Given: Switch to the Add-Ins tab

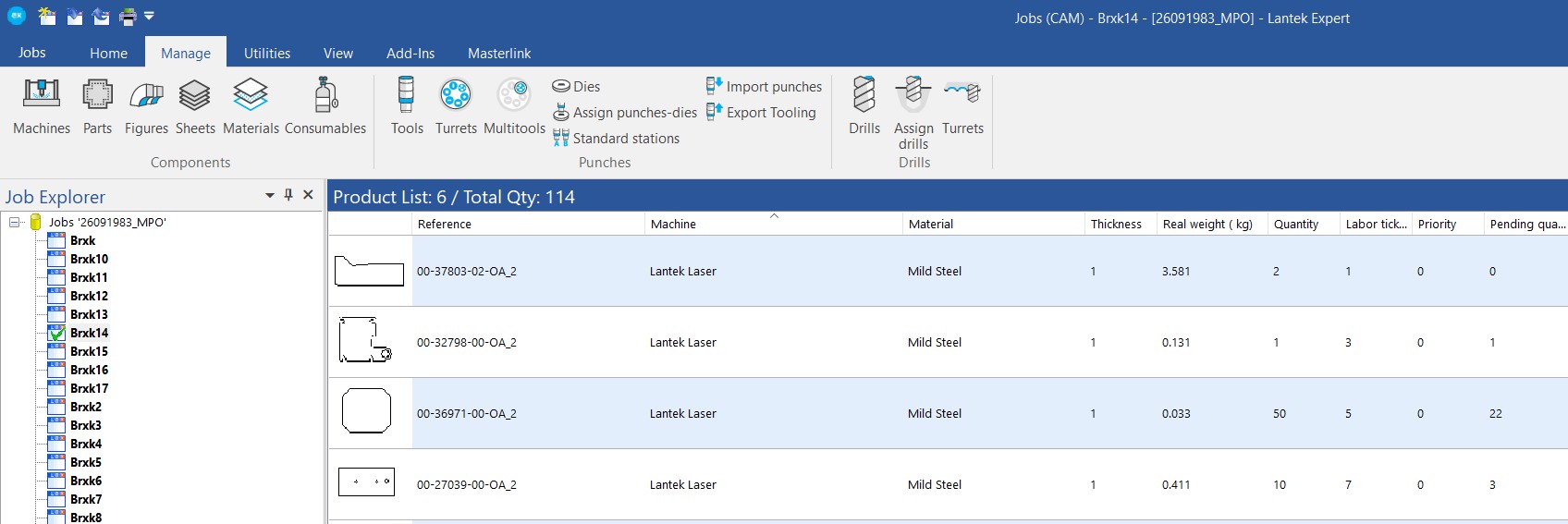Looking at the screenshot, I should 410,53.
